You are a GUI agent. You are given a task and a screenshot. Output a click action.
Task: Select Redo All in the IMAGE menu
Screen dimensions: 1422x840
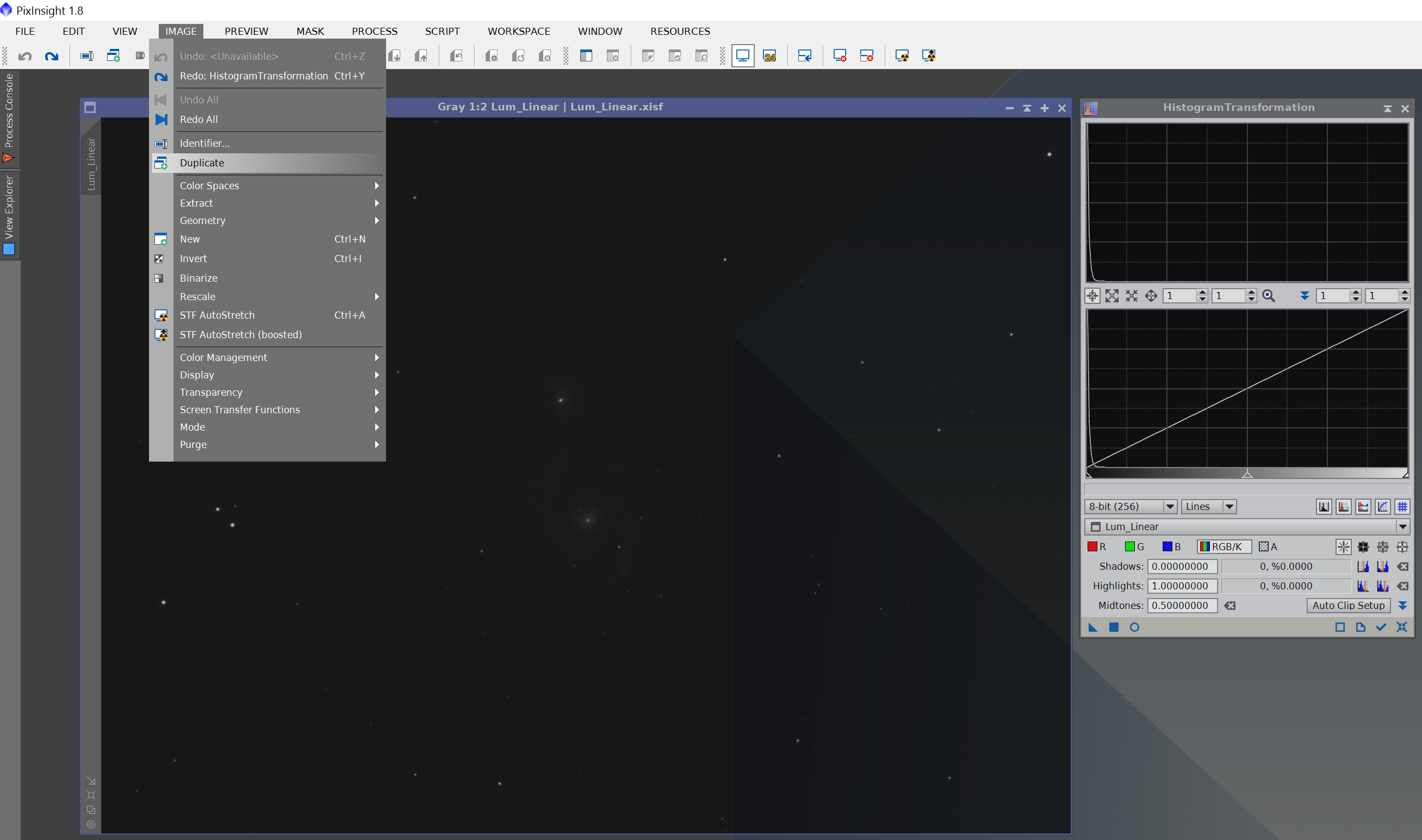pyautogui.click(x=268, y=120)
